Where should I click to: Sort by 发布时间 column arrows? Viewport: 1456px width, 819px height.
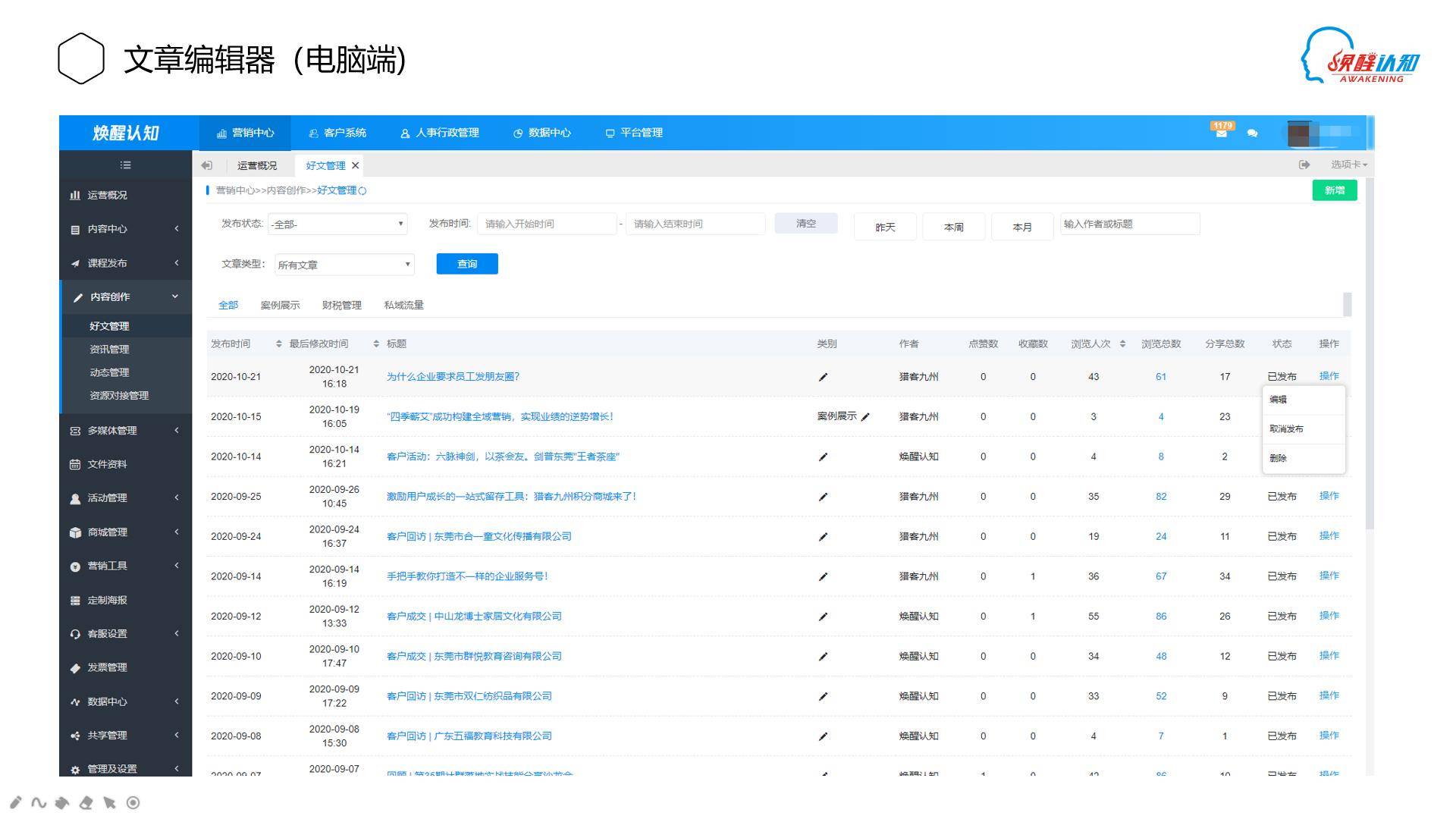click(278, 344)
